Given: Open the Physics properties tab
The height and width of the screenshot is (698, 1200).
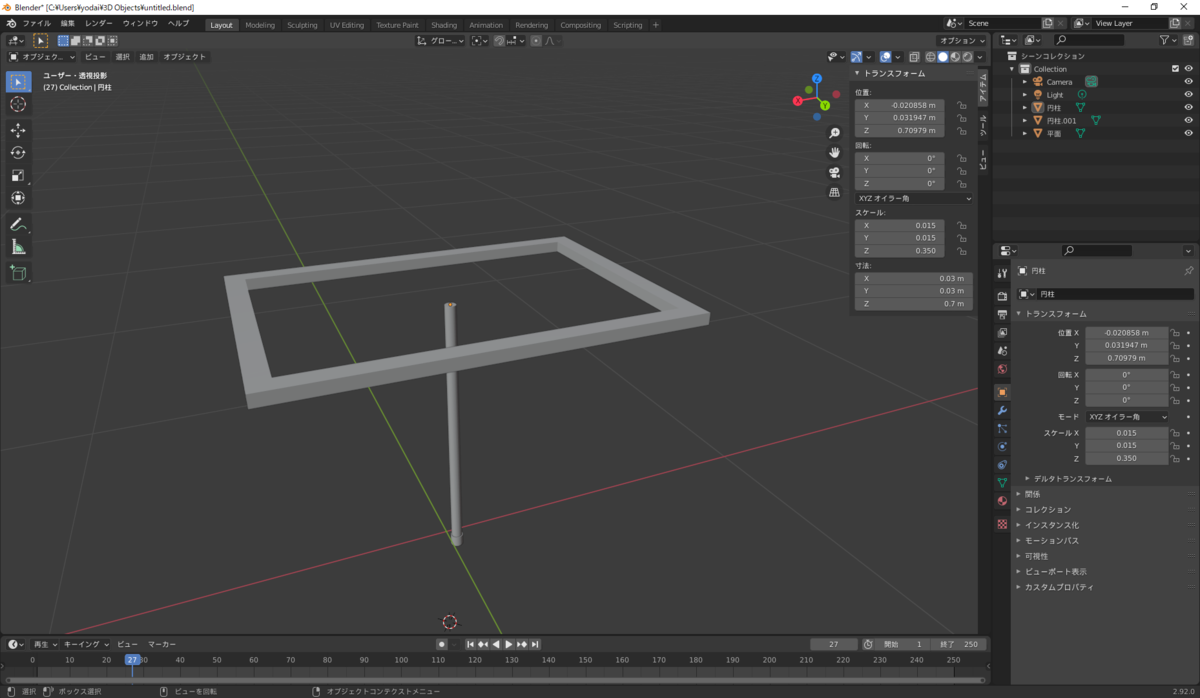Looking at the screenshot, I should pos(1002,447).
